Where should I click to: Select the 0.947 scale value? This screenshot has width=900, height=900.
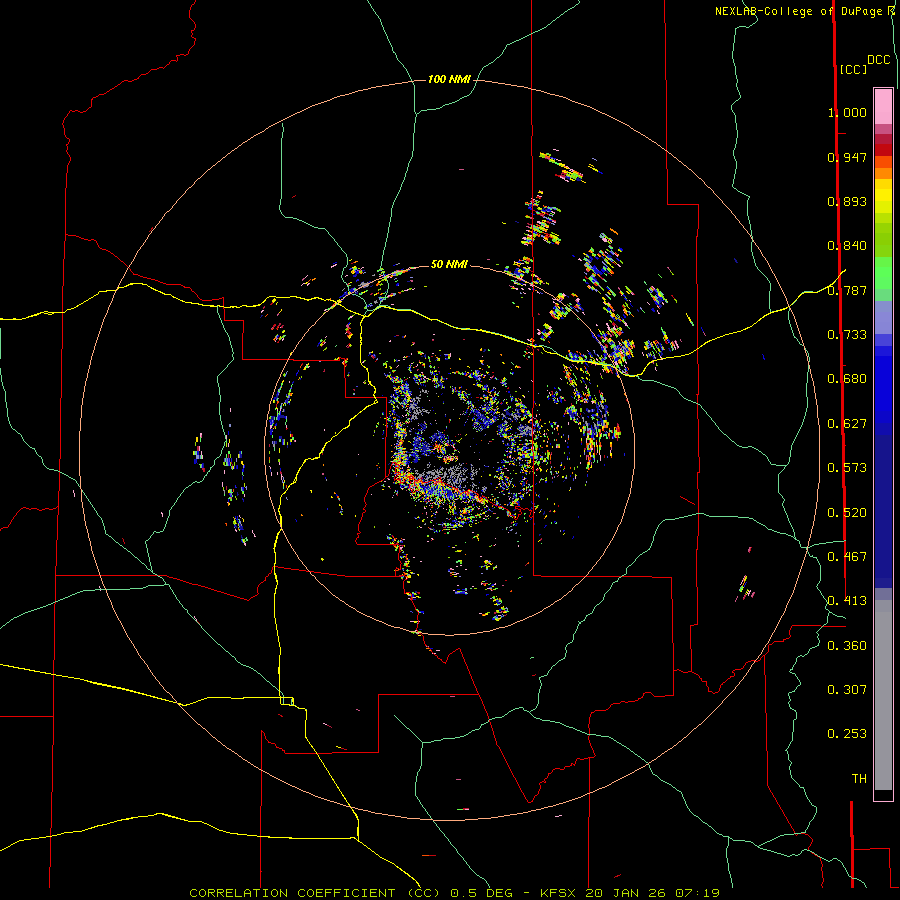pos(847,157)
